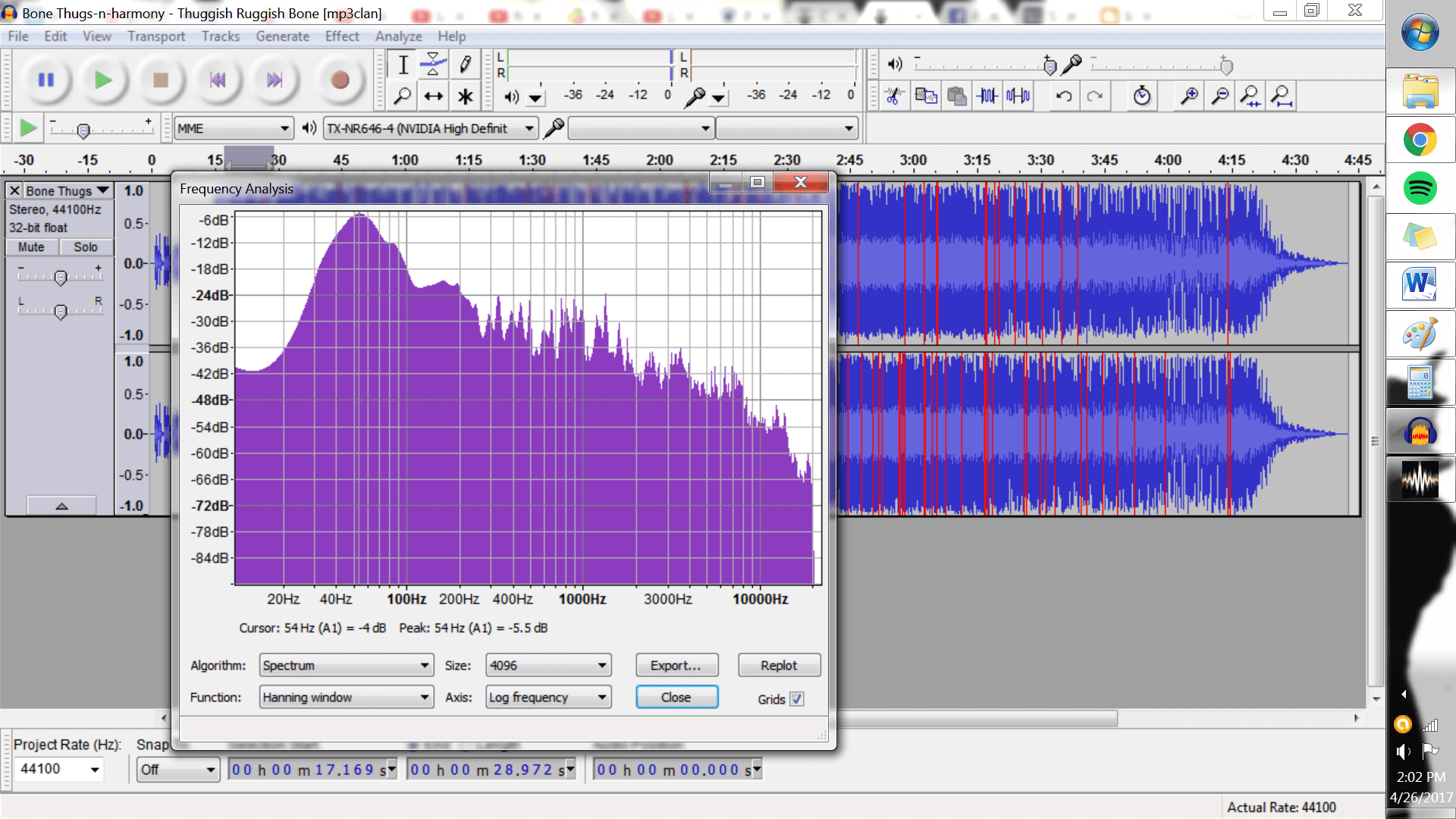Open the Analyze menu

pos(398,36)
